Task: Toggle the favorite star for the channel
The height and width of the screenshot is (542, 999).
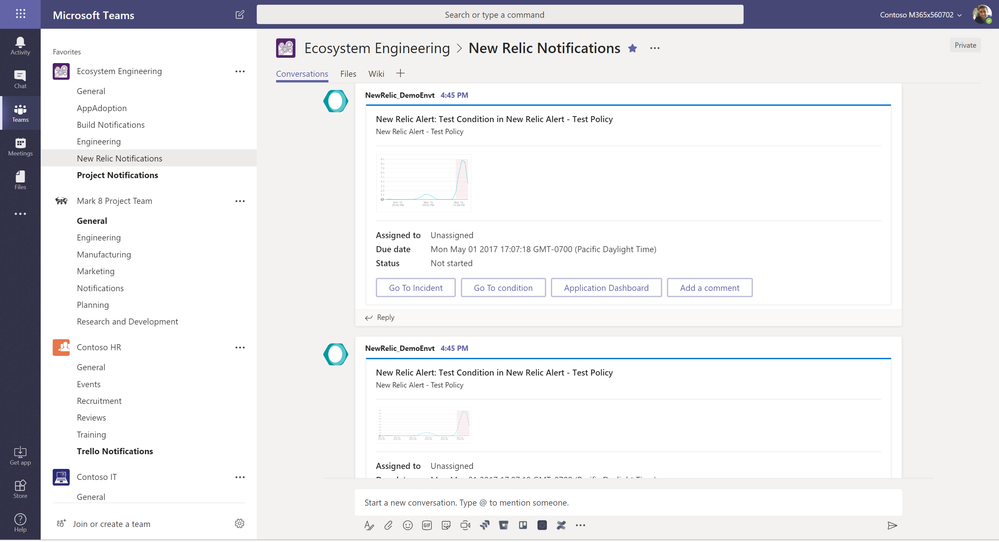Action: click(x=632, y=48)
